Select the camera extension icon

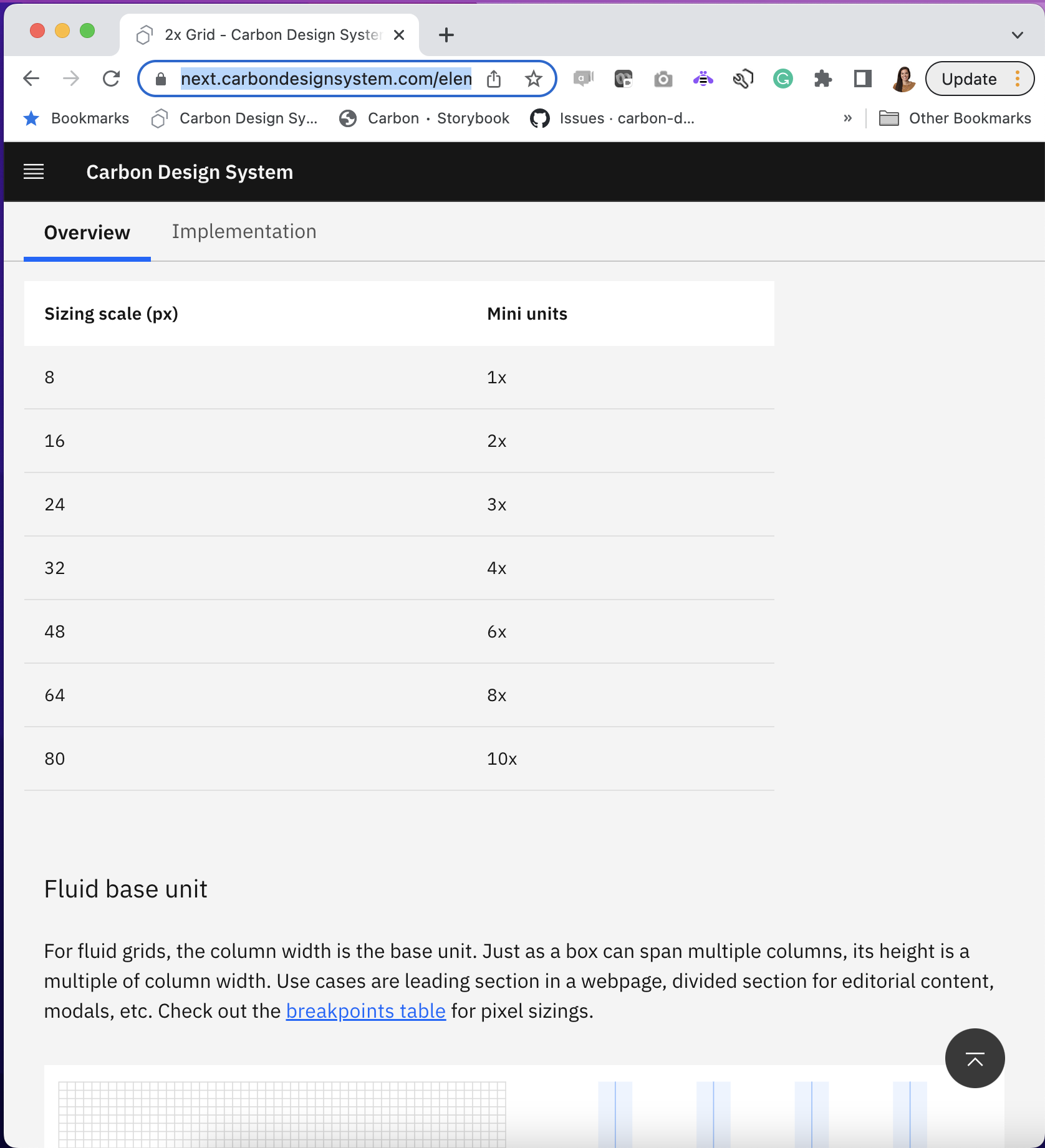[x=663, y=79]
